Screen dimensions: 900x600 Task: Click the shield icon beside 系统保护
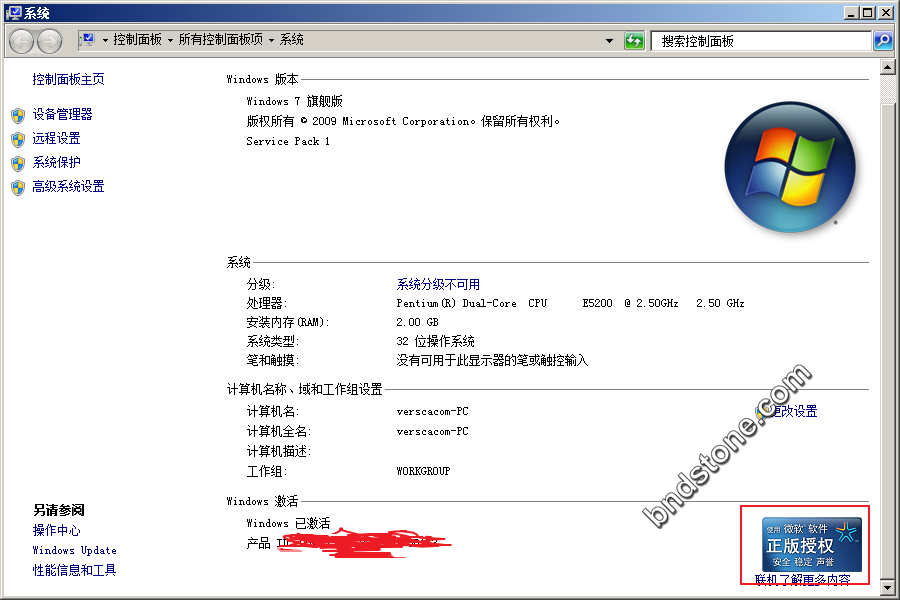[18, 164]
